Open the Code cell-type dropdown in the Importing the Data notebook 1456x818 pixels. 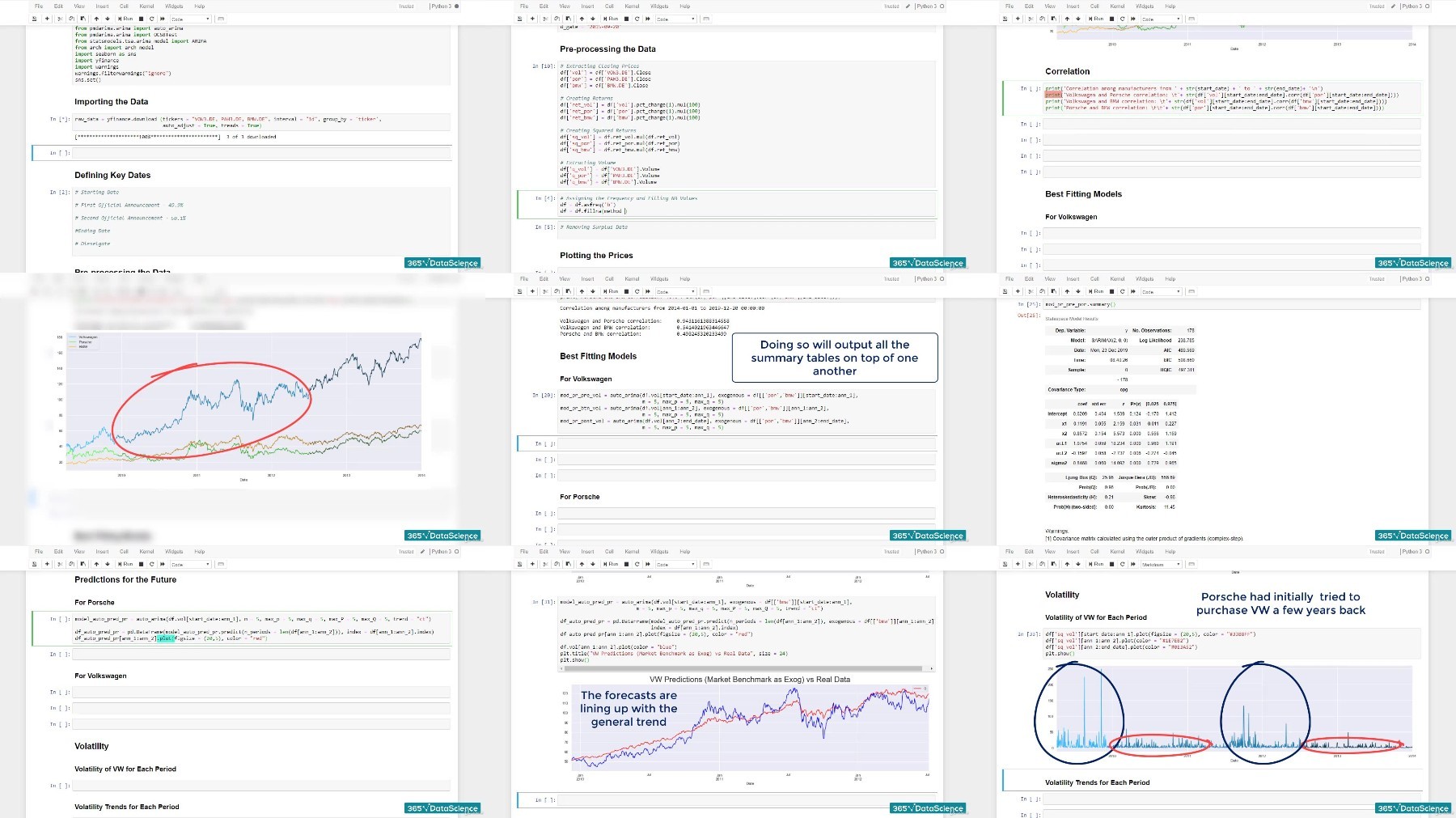click(191, 19)
